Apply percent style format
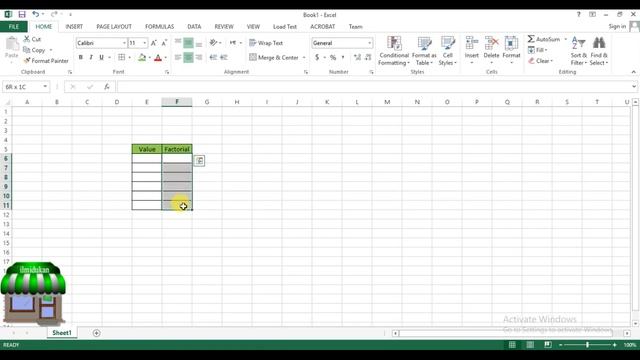This screenshot has width=640, height=360. coord(333,58)
